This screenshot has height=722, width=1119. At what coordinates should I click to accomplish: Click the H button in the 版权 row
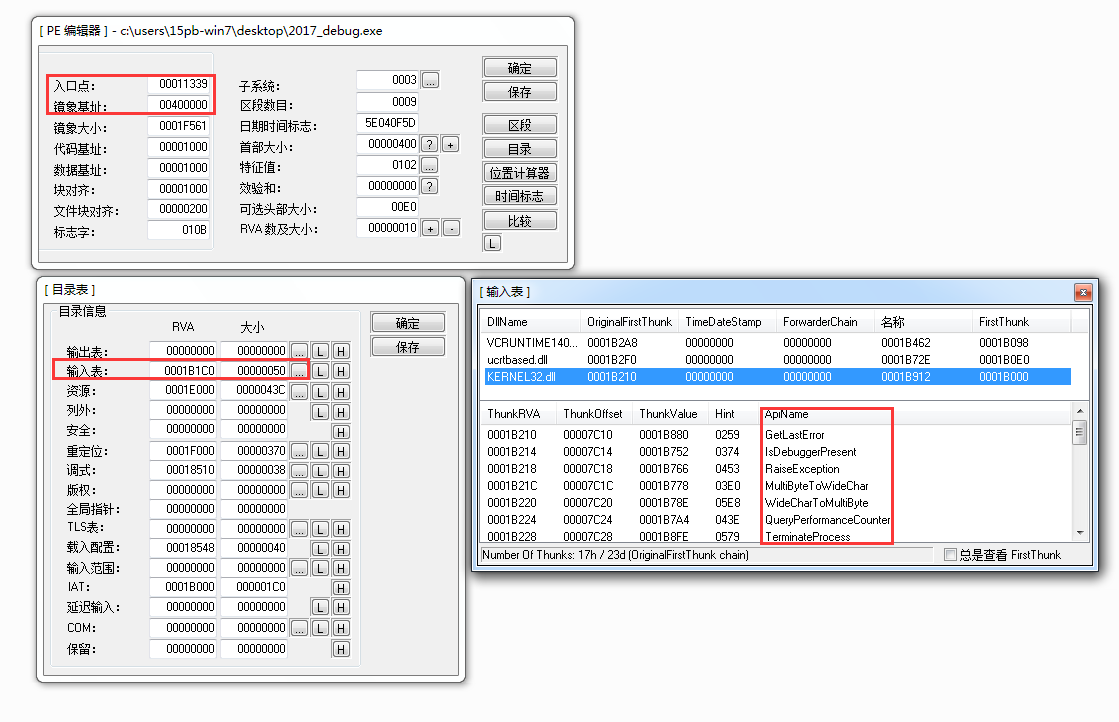tap(341, 490)
